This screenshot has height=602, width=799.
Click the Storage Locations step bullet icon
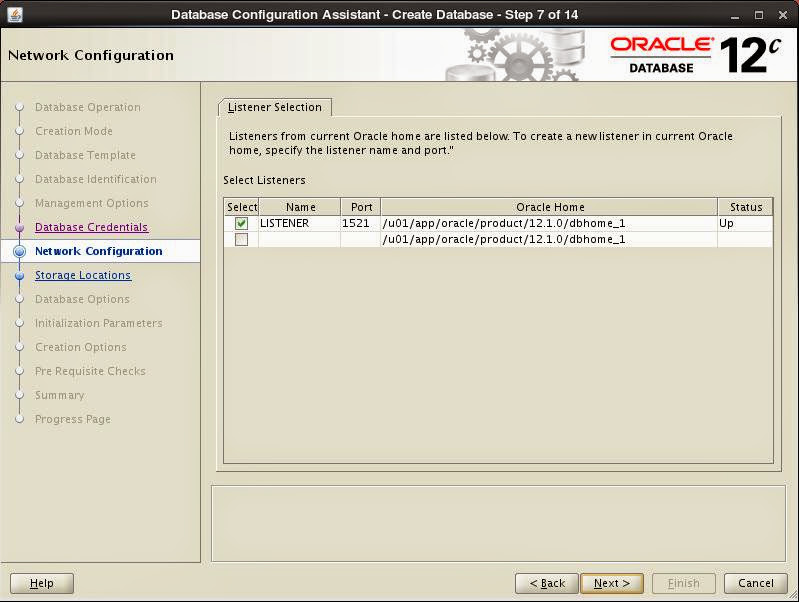tap(19, 276)
